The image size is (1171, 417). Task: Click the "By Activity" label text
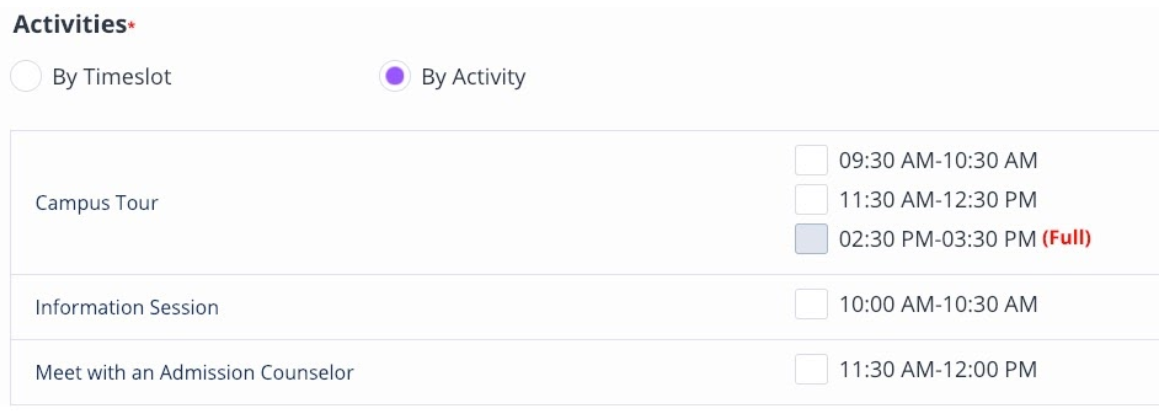[x=473, y=77]
